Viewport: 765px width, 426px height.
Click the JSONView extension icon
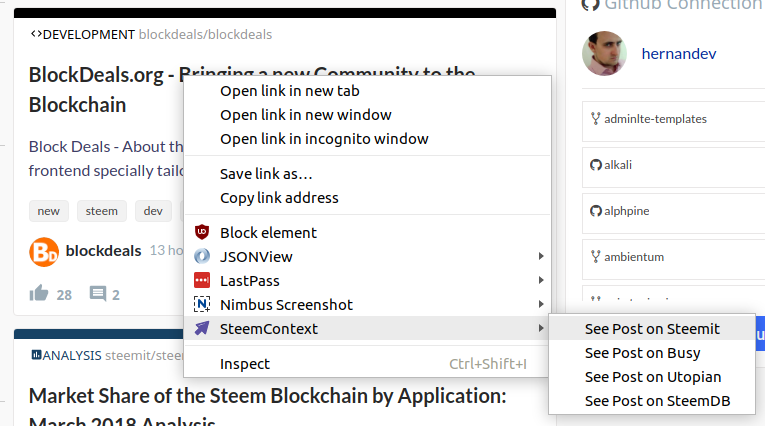click(x=202, y=257)
